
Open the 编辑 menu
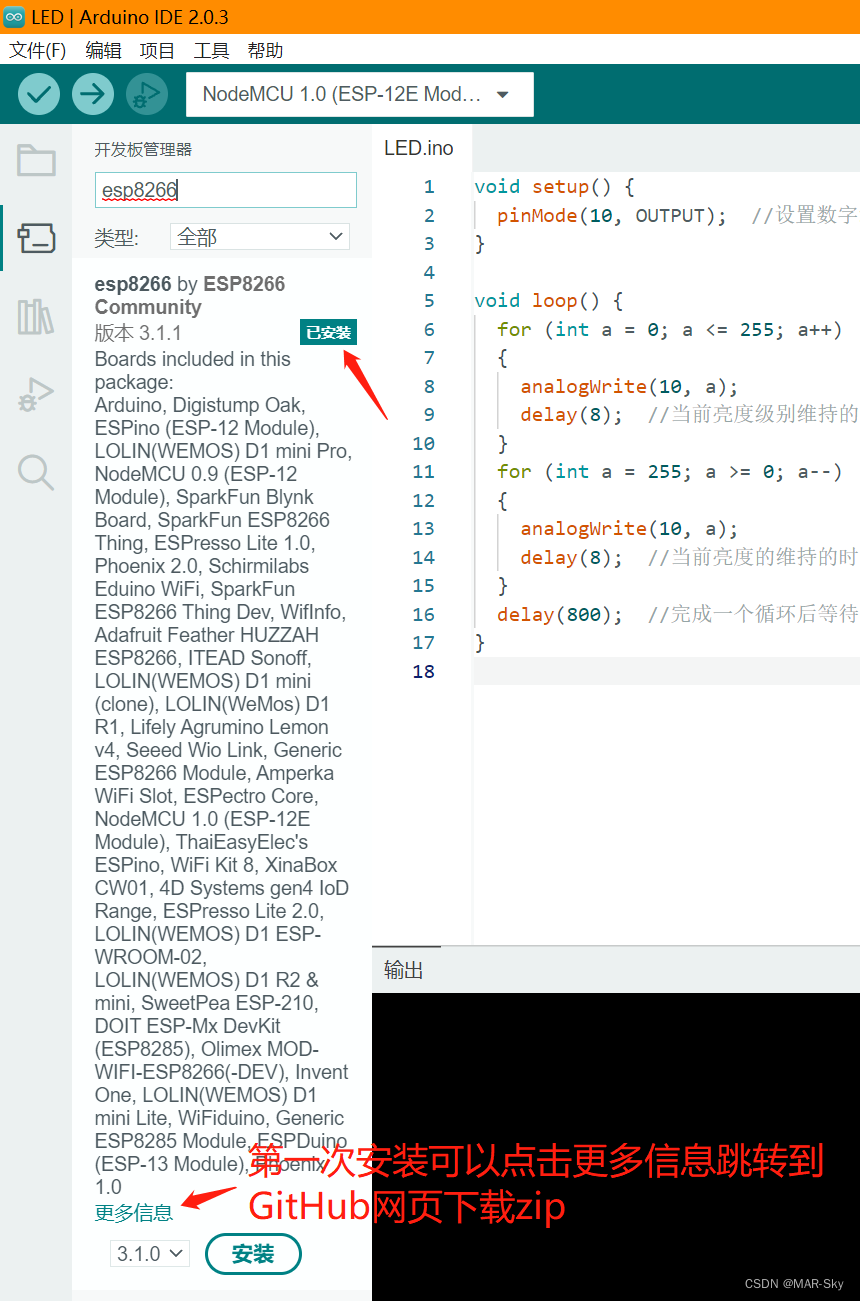pyautogui.click(x=104, y=50)
